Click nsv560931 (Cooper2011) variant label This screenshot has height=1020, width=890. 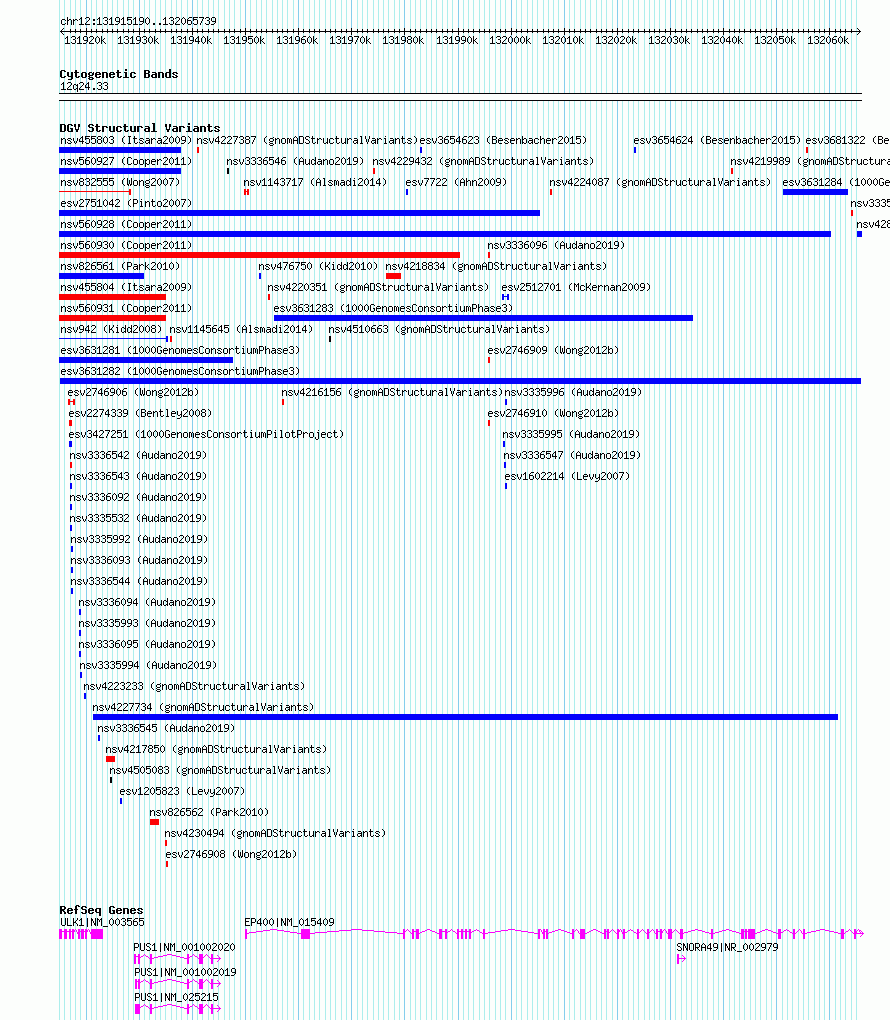(x=126, y=308)
